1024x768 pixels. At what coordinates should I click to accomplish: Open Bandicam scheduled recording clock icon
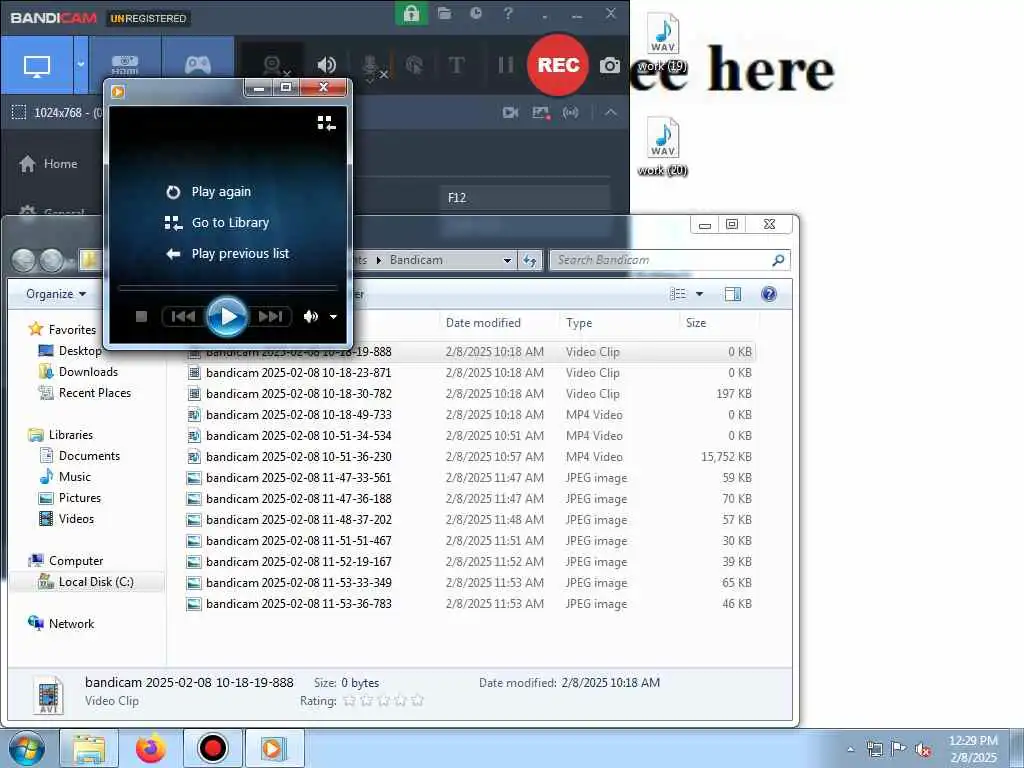(x=476, y=13)
